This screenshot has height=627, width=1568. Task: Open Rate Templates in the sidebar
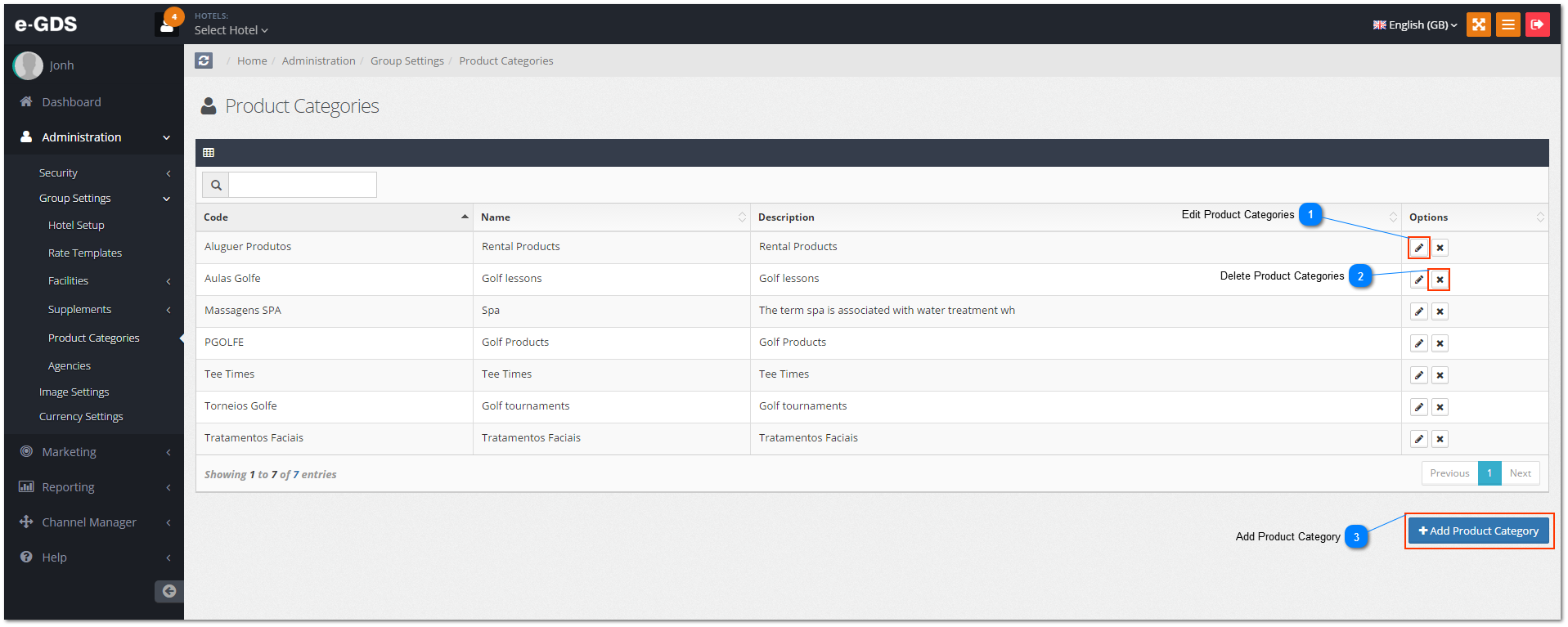coord(85,253)
